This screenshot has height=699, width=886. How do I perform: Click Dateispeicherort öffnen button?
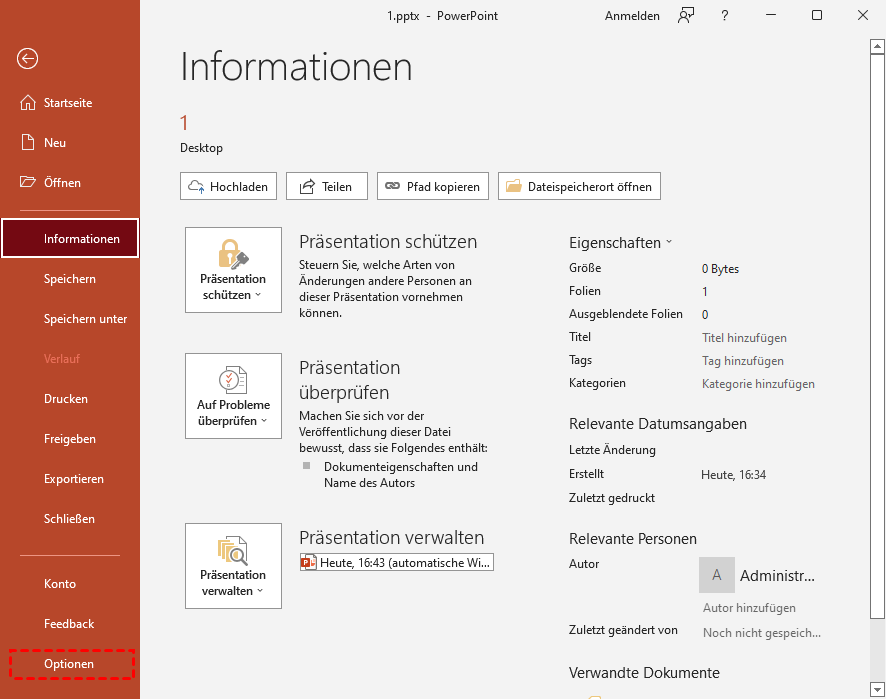click(579, 186)
